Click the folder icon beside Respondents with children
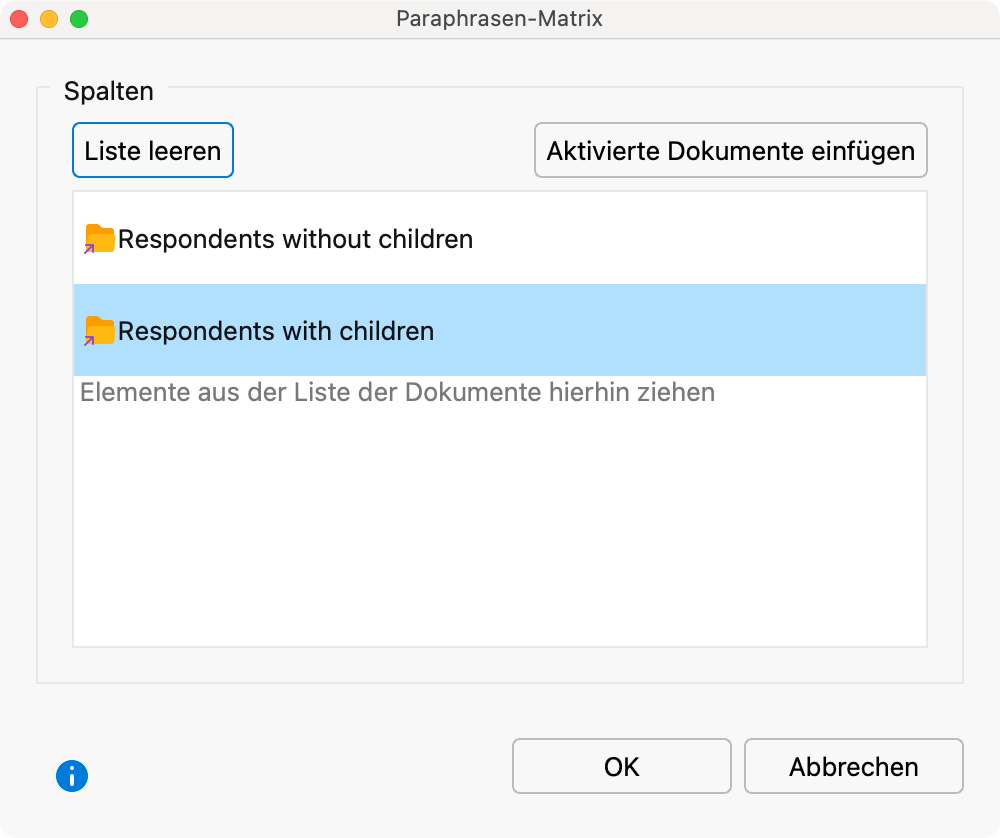 [100, 329]
